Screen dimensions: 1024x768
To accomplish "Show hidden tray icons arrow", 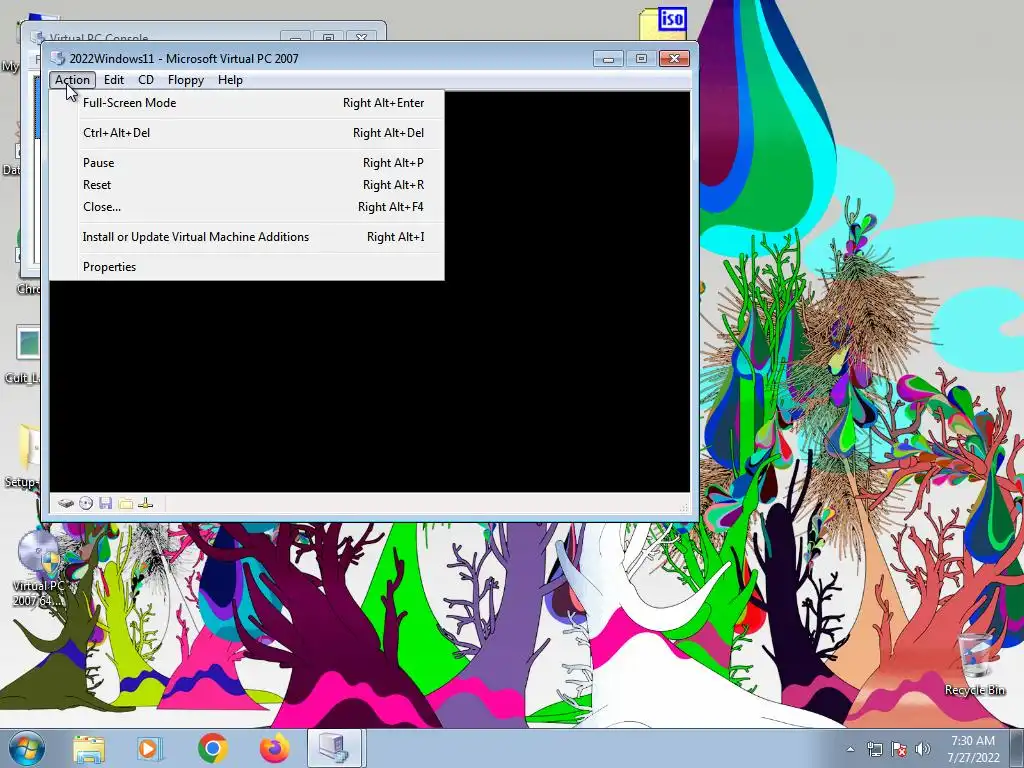I will [x=850, y=749].
